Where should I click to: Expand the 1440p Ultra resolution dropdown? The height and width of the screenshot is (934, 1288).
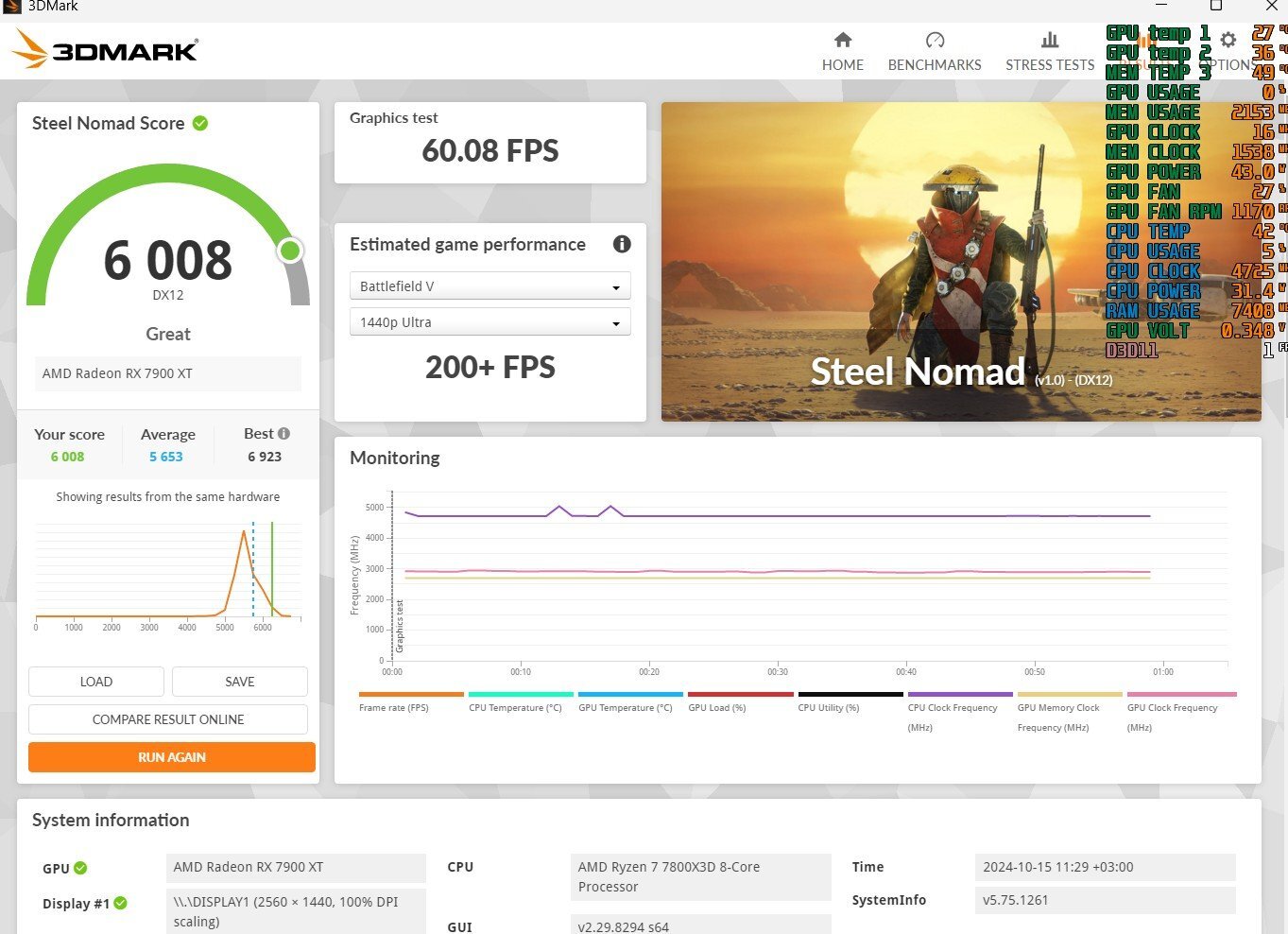489,322
